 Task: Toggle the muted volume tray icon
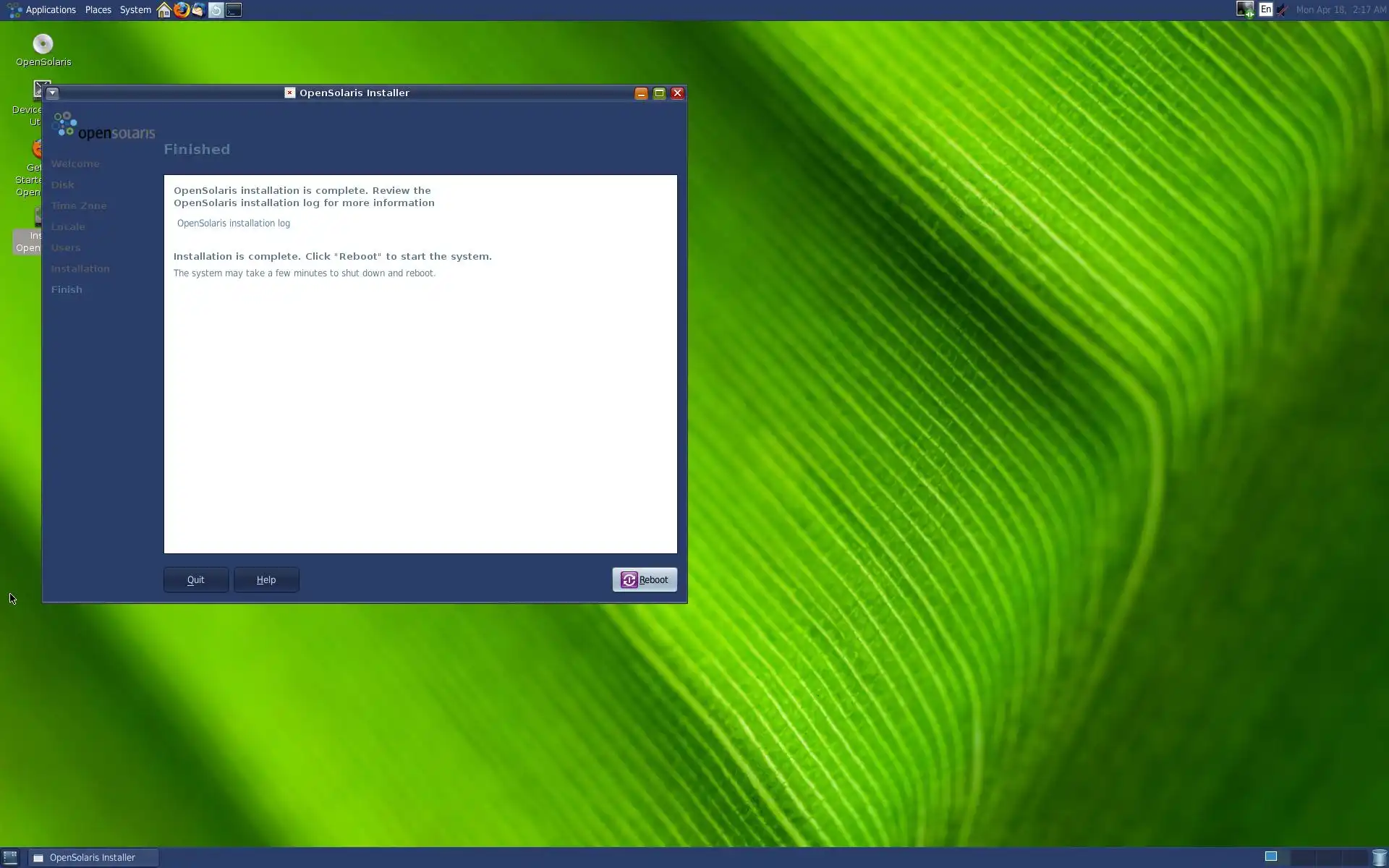pos(1282,9)
